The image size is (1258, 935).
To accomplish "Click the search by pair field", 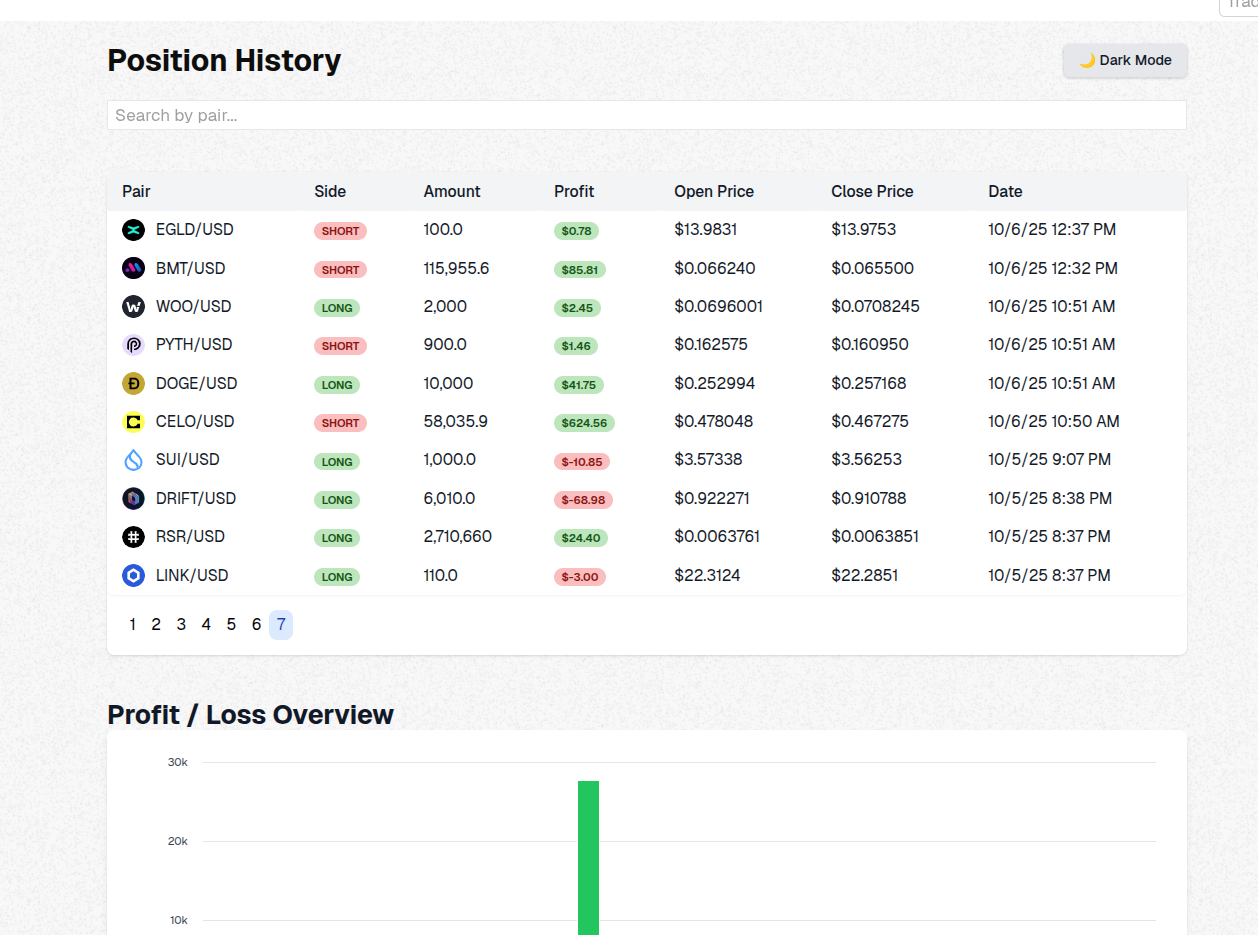I will (645, 114).
